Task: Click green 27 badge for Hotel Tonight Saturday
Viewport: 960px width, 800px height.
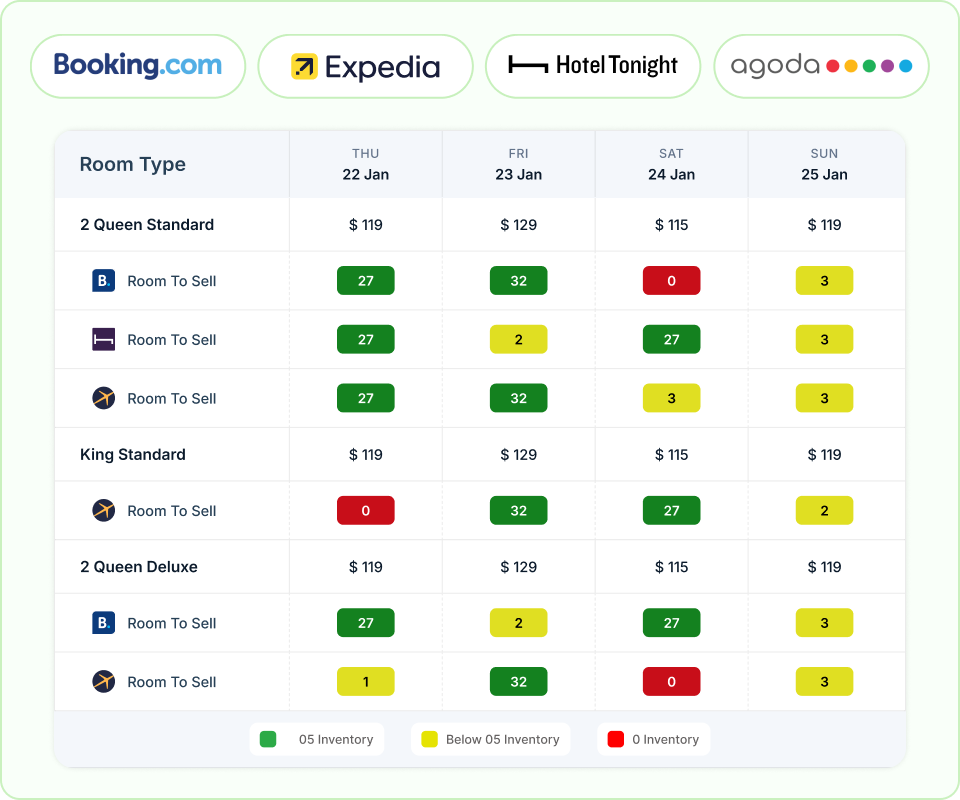Action: pyautogui.click(x=672, y=339)
